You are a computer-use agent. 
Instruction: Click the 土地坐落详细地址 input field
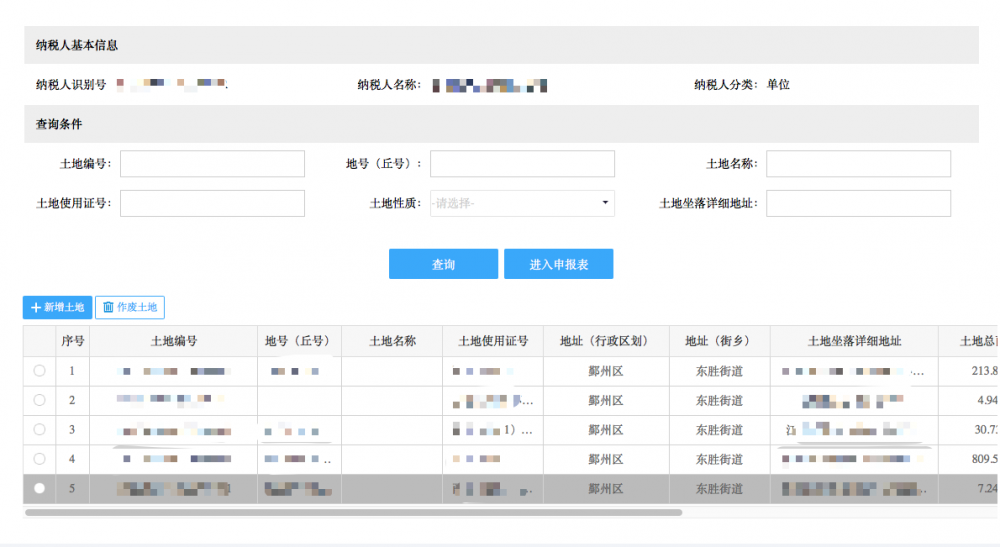[x=858, y=203]
